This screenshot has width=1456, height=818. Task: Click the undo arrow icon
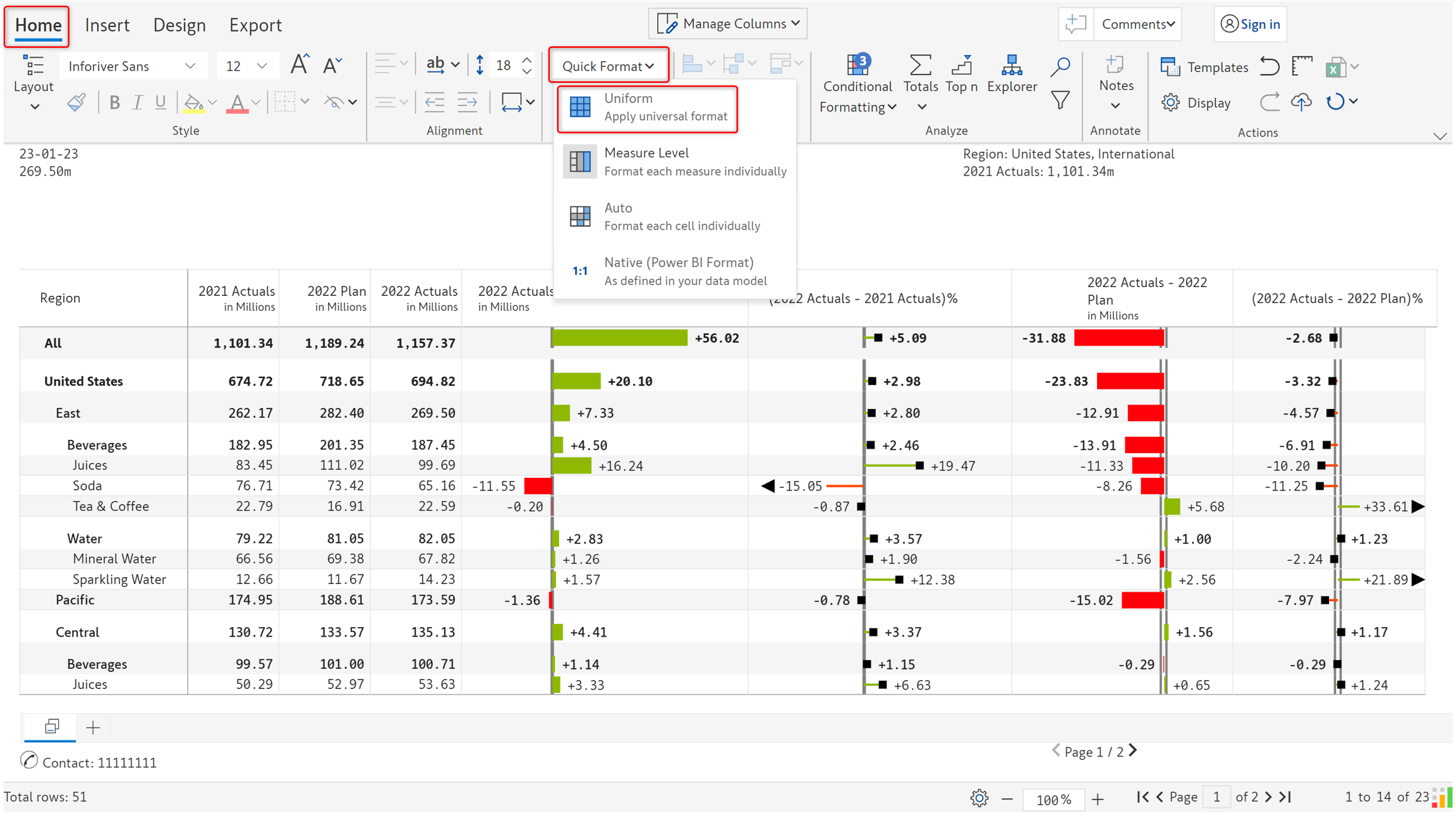coord(1269,66)
